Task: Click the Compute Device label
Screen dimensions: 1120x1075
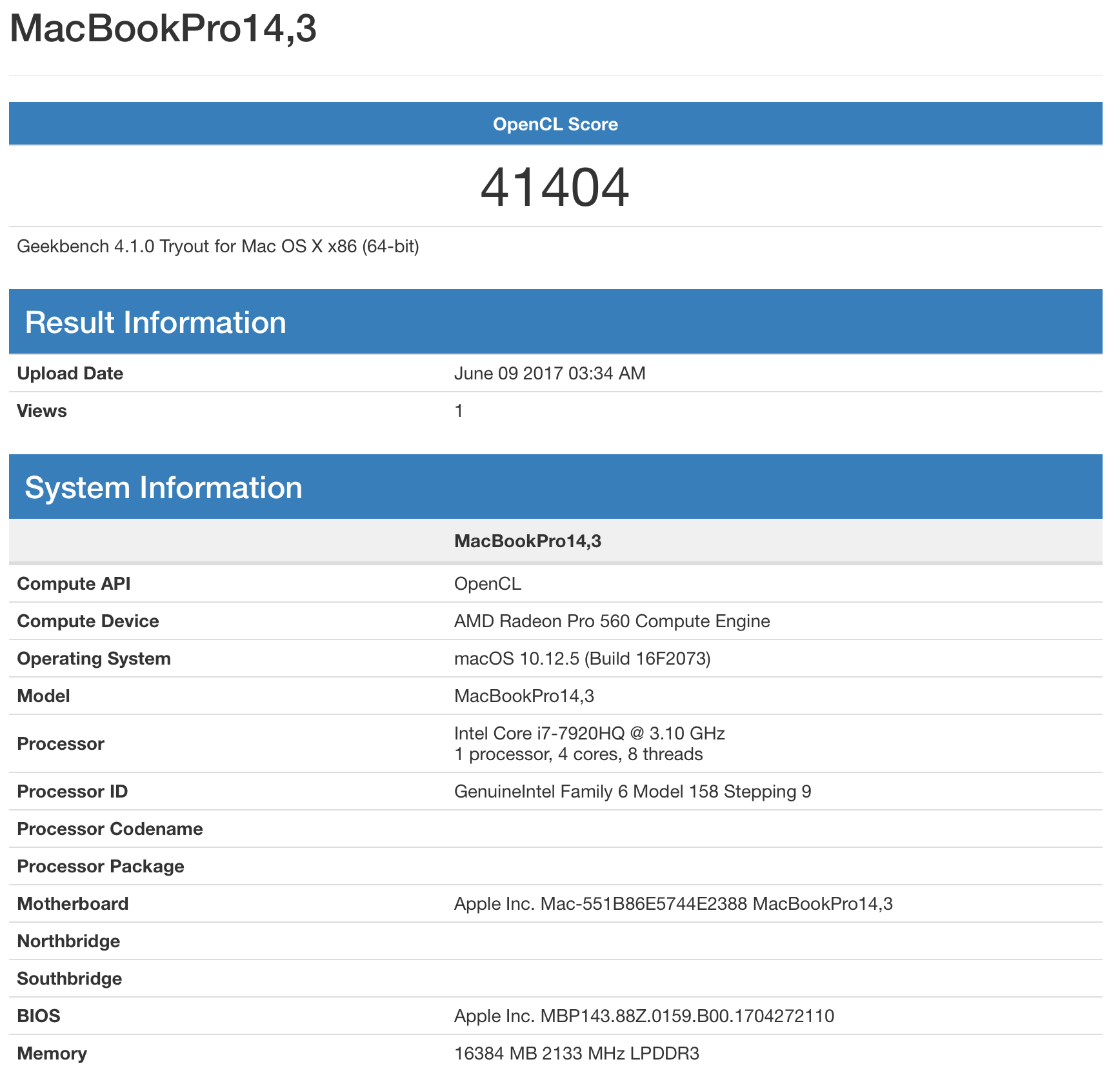Action: pos(88,621)
